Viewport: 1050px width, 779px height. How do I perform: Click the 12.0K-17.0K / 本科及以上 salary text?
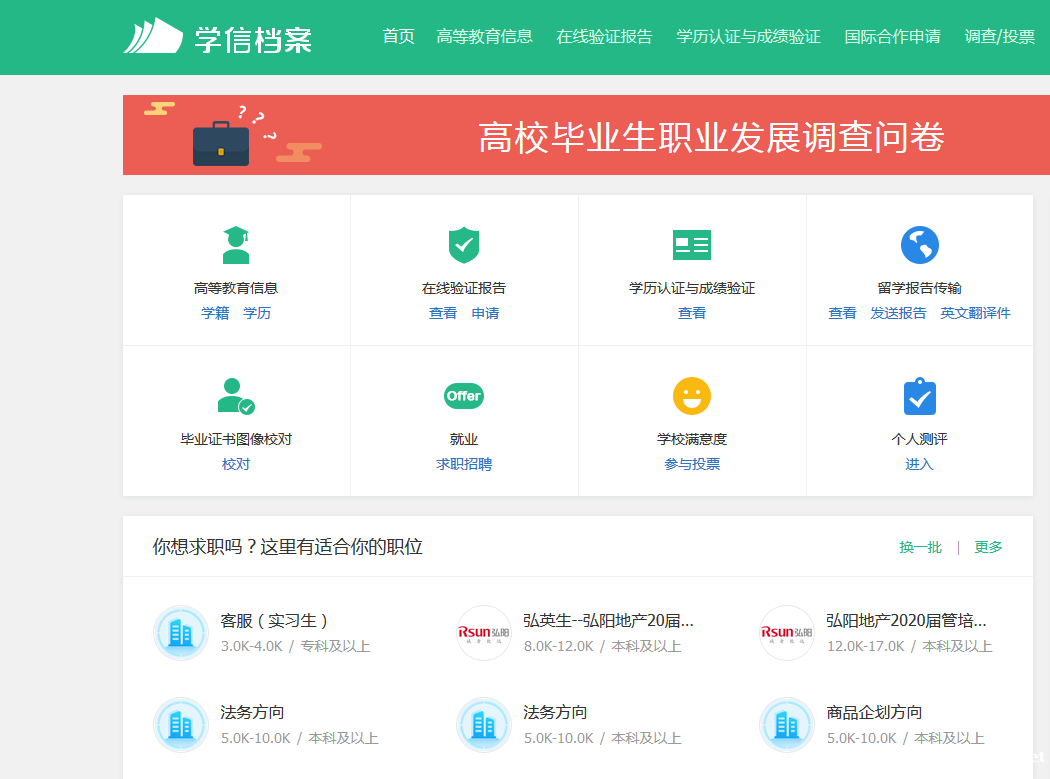pos(909,646)
